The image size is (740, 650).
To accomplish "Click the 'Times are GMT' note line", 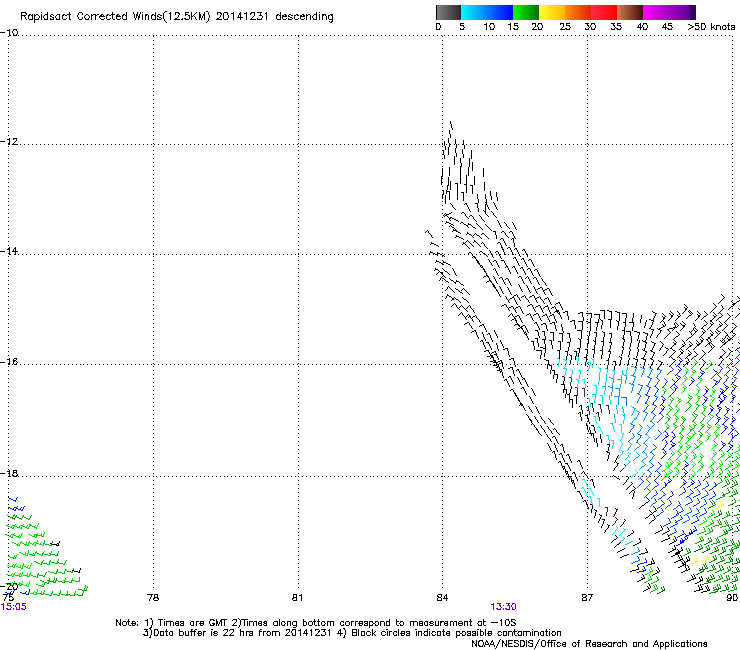I will point(316,623).
